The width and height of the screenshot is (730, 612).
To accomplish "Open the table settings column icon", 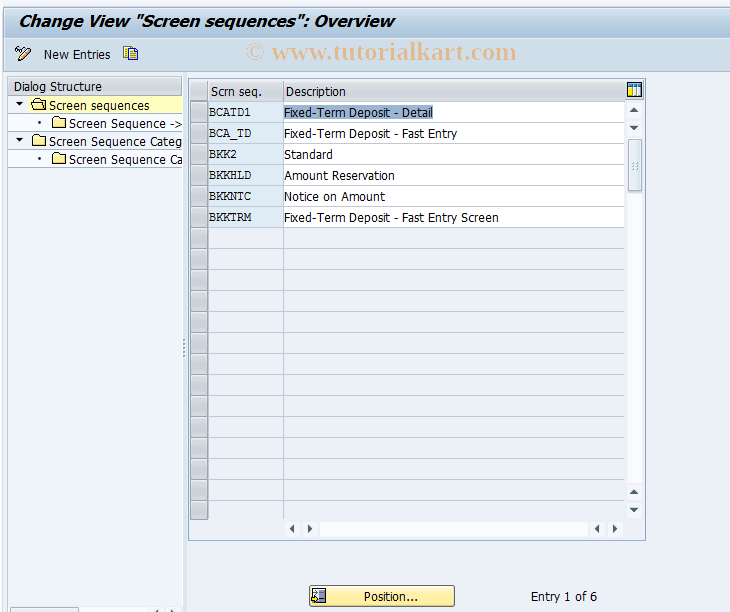I will [x=634, y=90].
